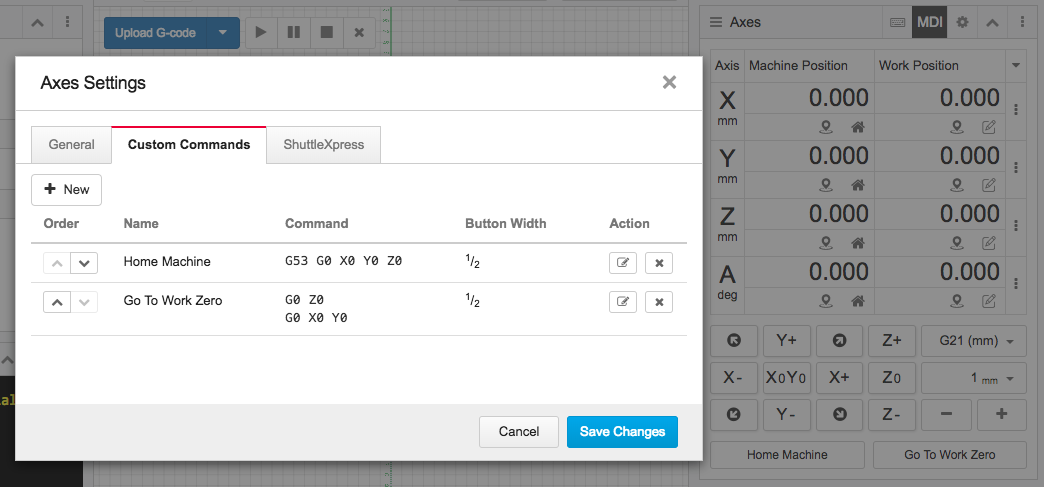
Task: Move Go To Work Zero up
Action: 57,302
